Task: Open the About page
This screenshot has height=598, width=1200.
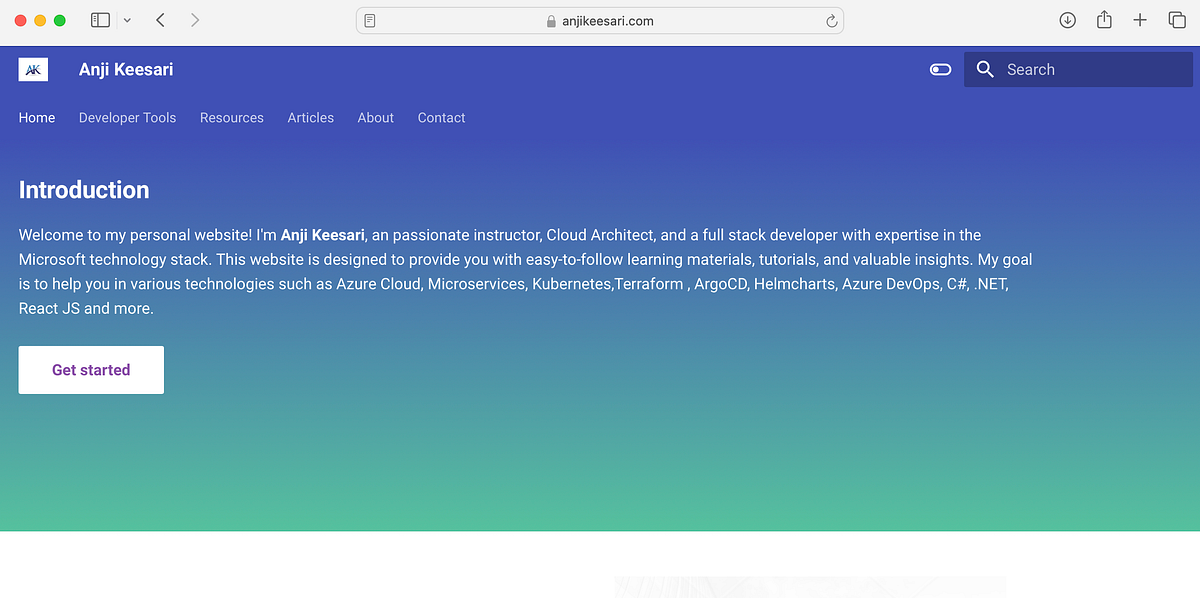Action: (x=375, y=117)
